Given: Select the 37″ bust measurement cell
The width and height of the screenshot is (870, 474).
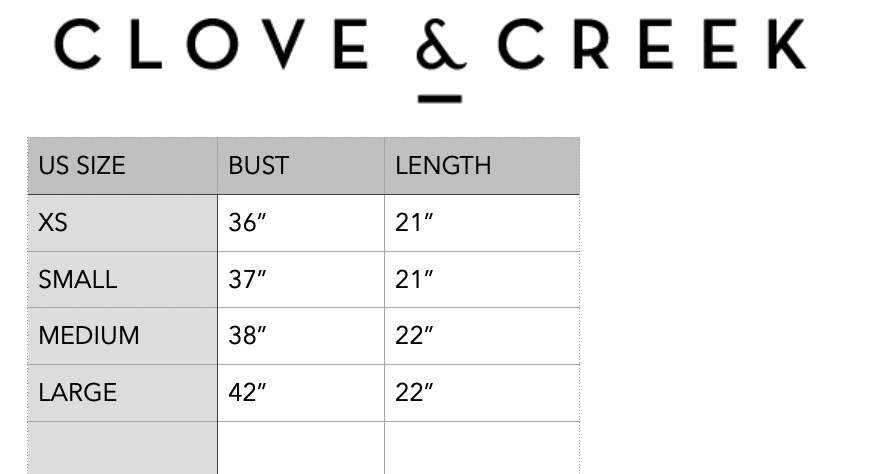Looking at the screenshot, I should 245,280.
